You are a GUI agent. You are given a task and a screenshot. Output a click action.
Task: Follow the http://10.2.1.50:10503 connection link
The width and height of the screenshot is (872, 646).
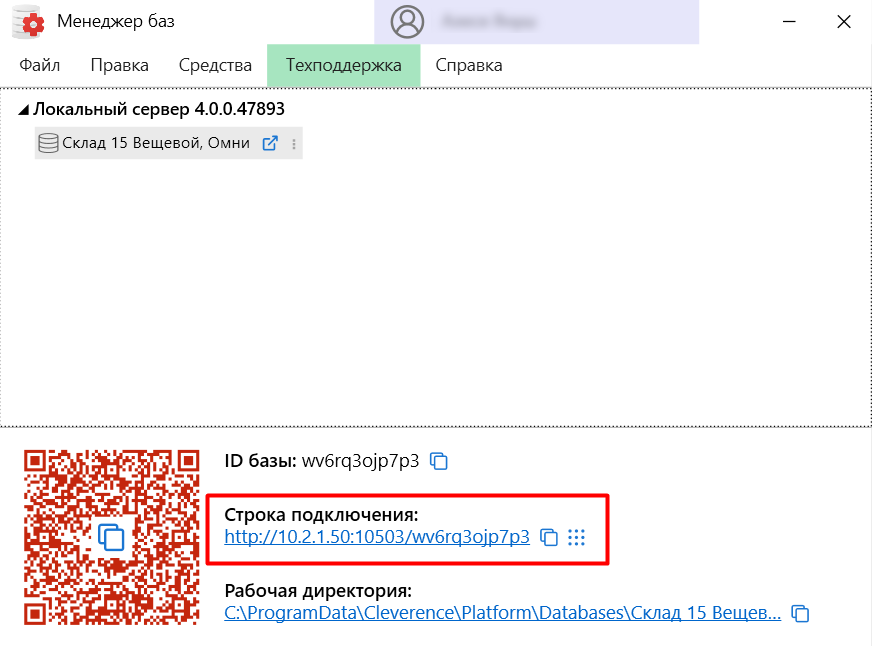(378, 537)
